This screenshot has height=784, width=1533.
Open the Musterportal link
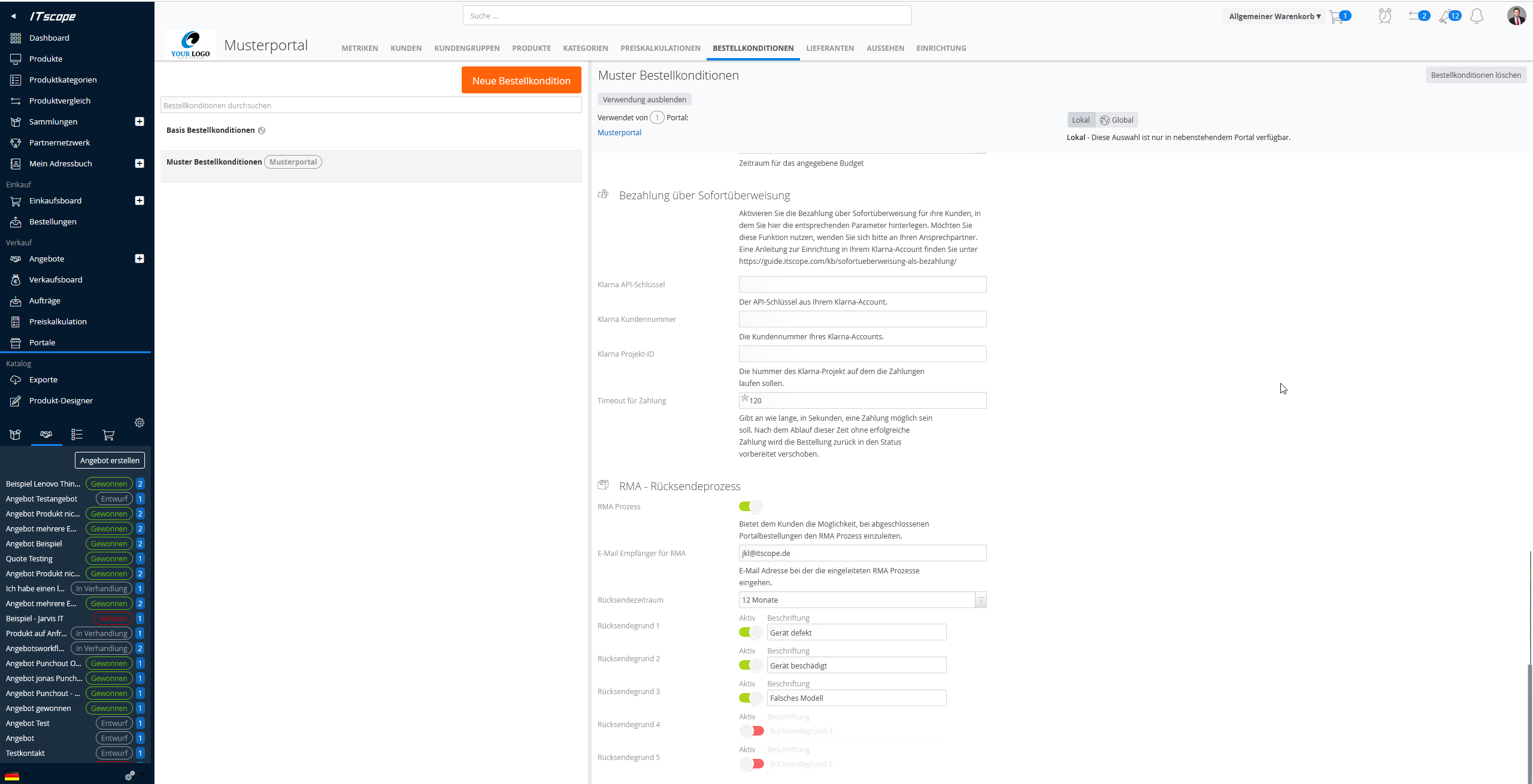pyautogui.click(x=619, y=133)
